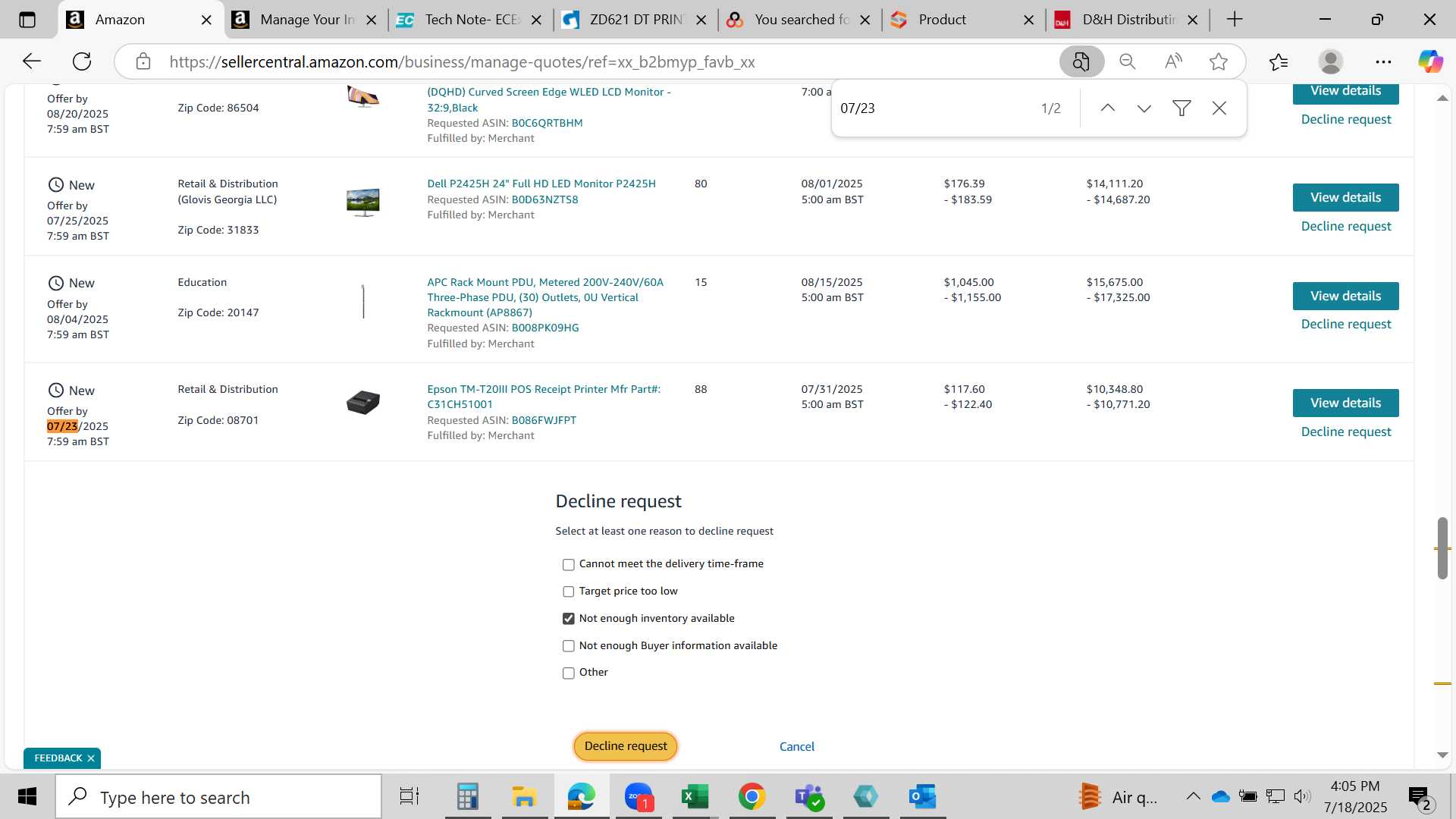Open Google Chrome from taskbar
Screen dimensions: 1456x819
tap(752, 797)
